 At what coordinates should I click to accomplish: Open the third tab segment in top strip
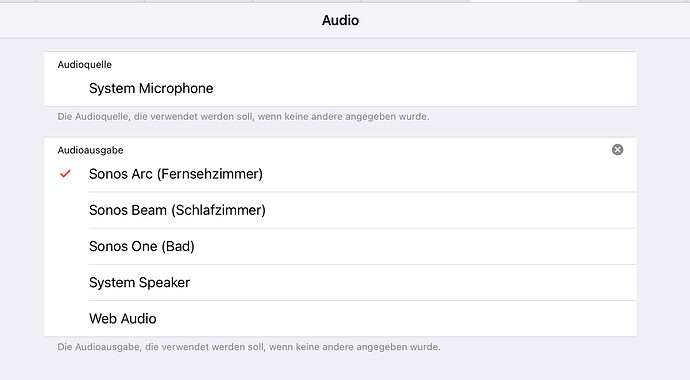(x=198, y=1)
